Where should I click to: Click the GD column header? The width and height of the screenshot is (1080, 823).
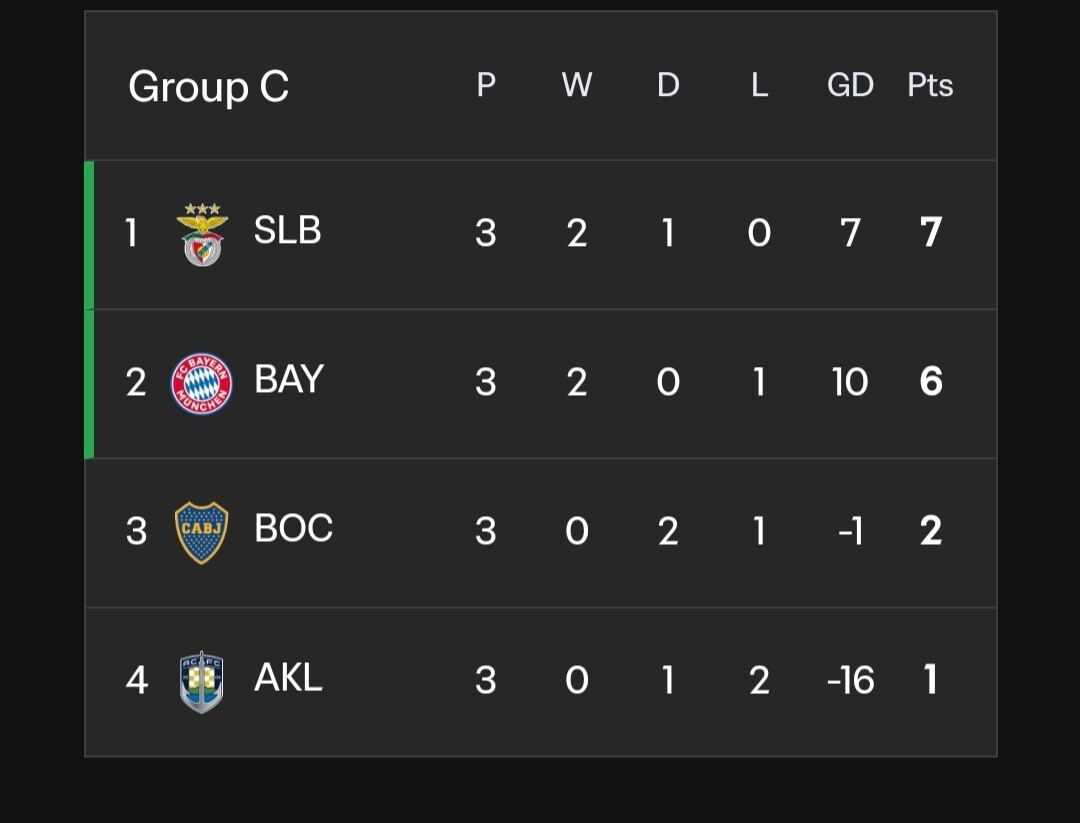tap(850, 86)
